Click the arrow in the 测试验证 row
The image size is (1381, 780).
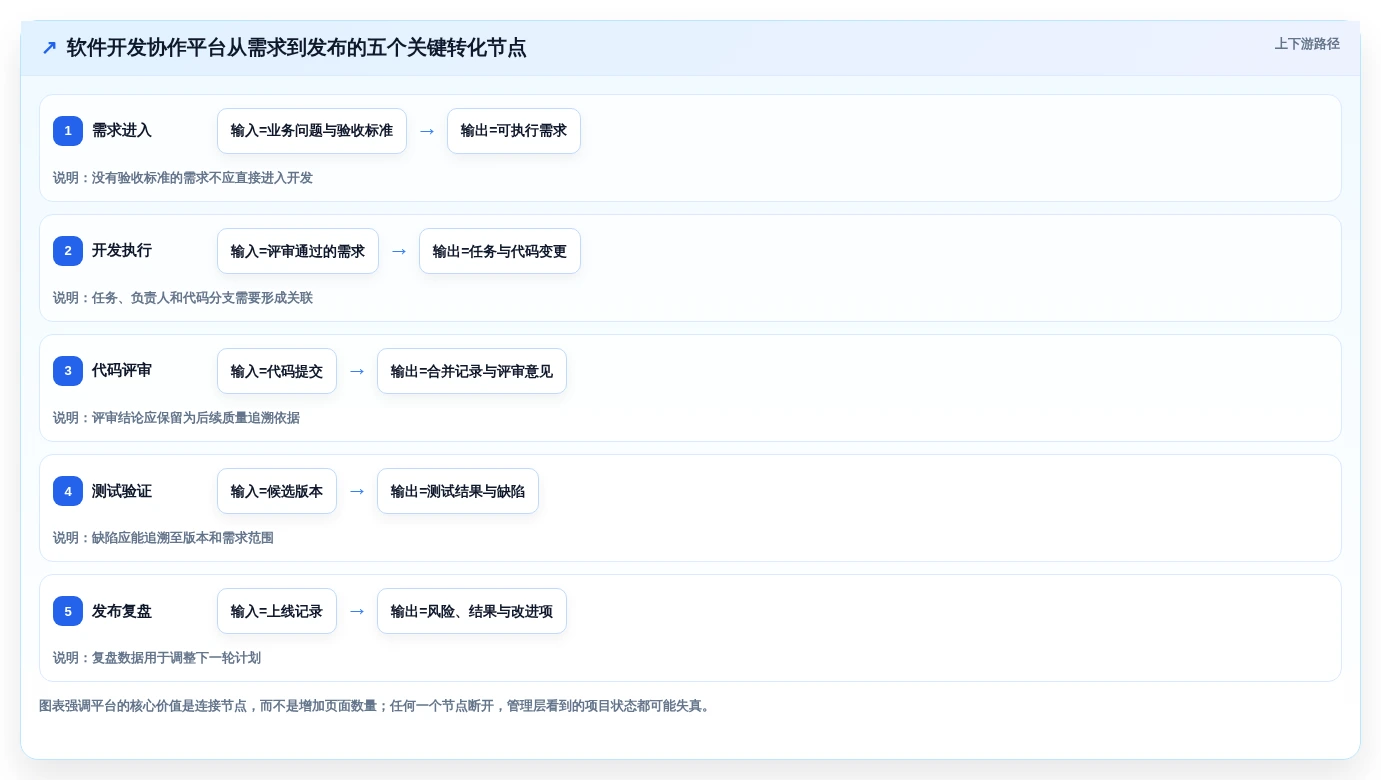pos(357,491)
